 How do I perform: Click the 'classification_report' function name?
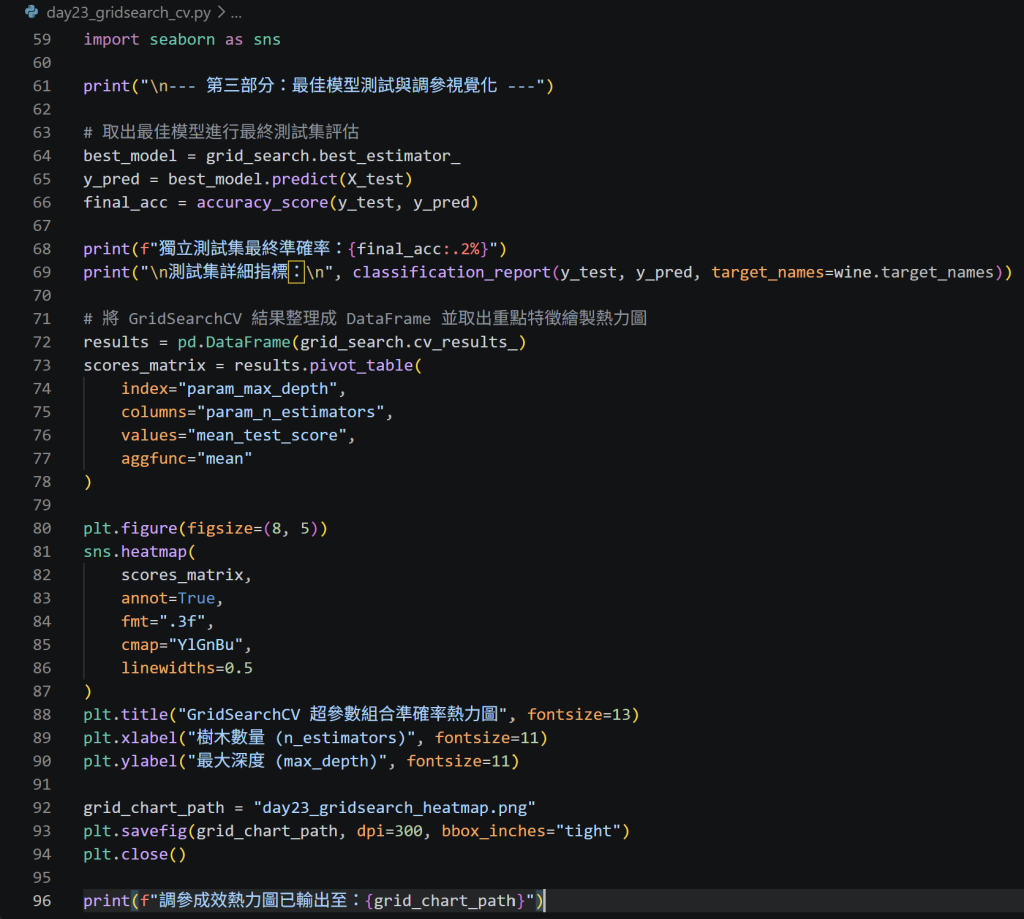pos(452,272)
